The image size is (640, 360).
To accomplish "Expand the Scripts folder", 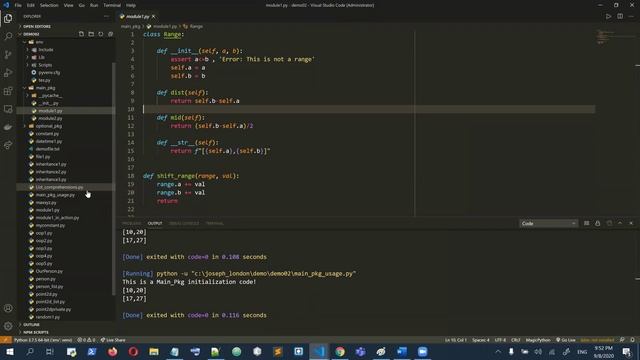I will click(x=45, y=65).
